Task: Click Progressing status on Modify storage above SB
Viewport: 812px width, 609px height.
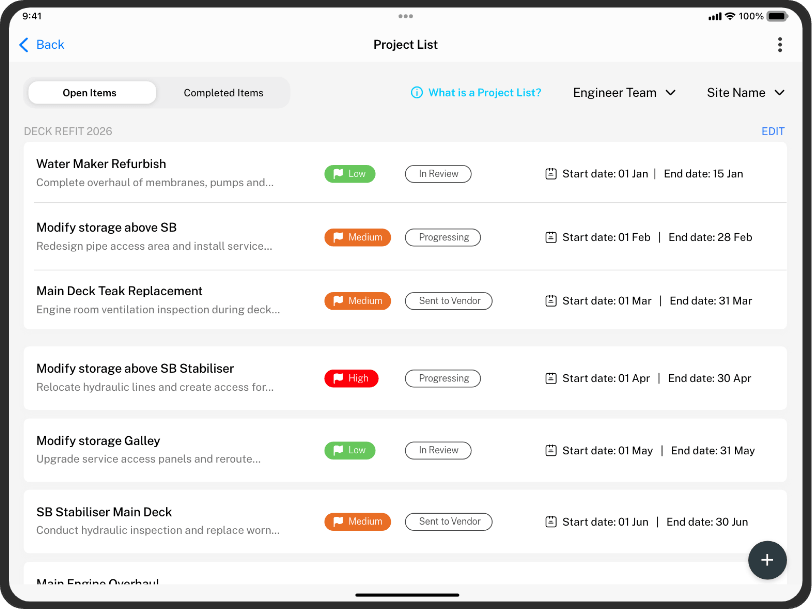Action: click(x=443, y=238)
